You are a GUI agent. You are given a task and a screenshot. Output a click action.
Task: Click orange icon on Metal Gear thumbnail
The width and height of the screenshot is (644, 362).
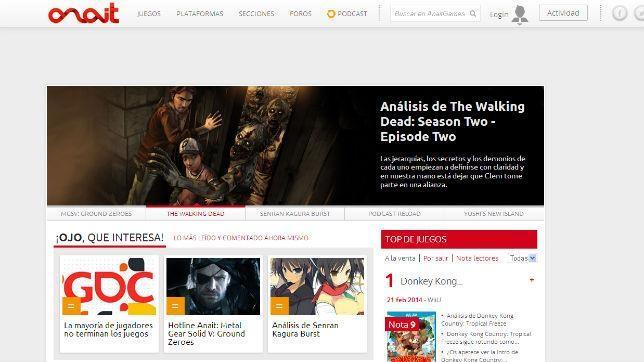(x=175, y=306)
